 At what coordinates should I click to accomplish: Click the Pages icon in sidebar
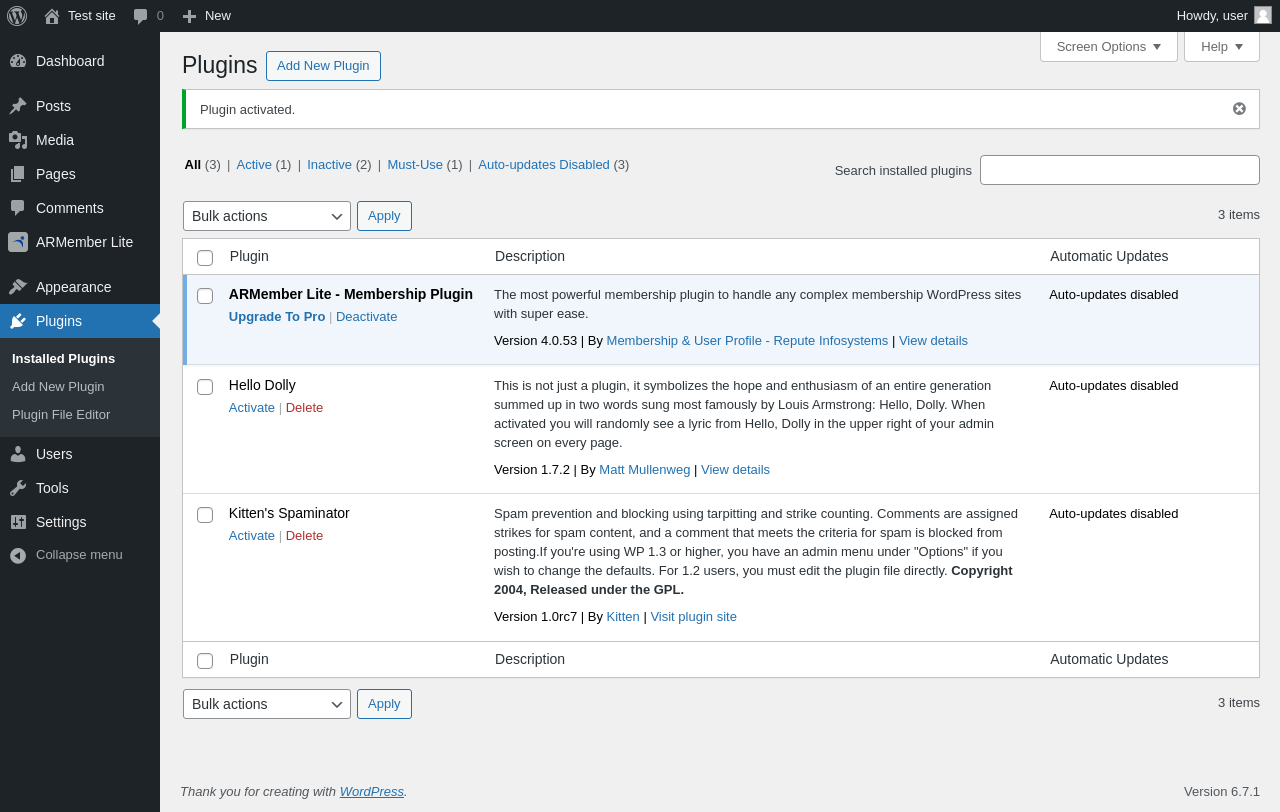(x=18, y=174)
